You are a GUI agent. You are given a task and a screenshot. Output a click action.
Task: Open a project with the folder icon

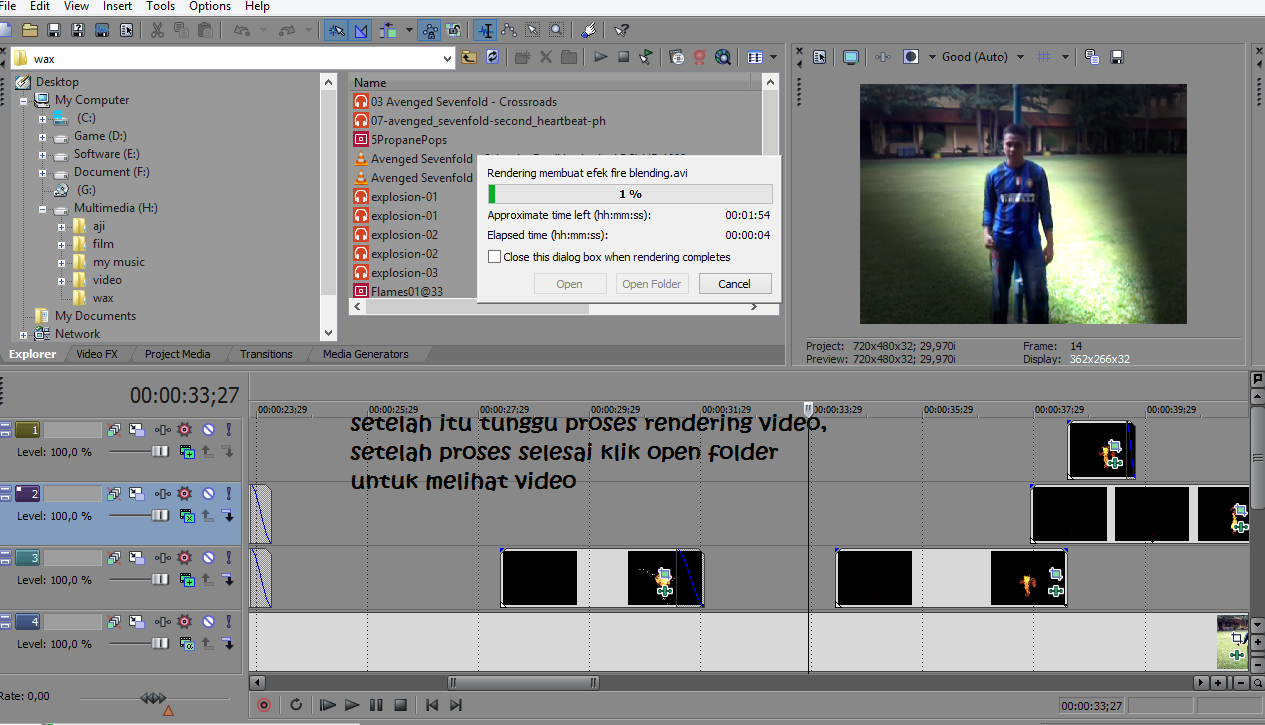[29, 29]
